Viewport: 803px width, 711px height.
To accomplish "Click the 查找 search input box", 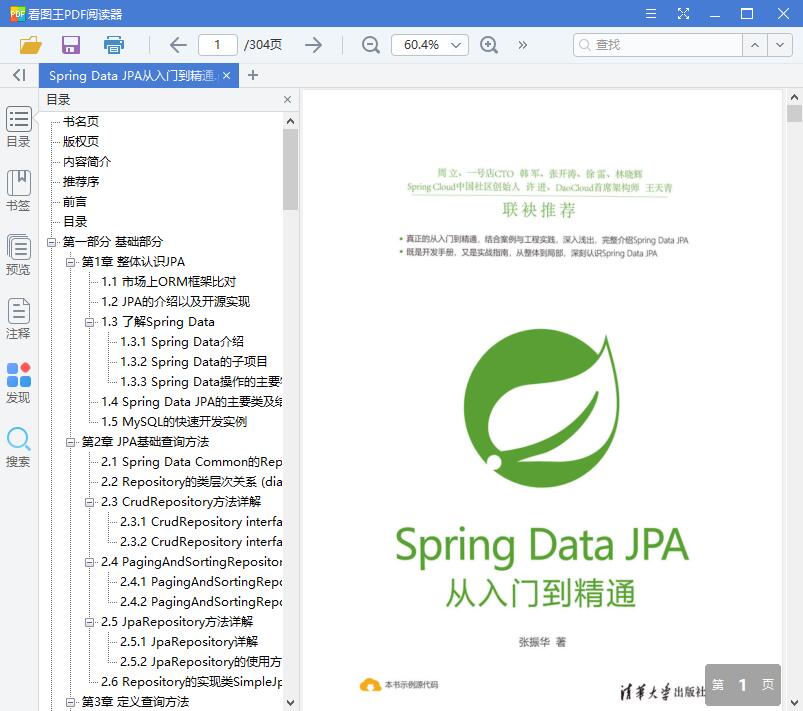I will pos(658,45).
